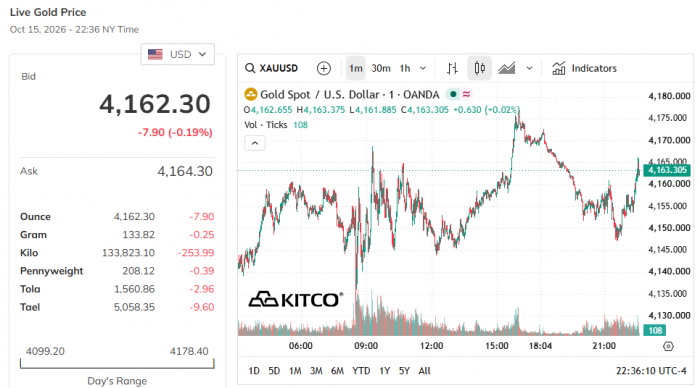Select the 1m interval
700x388 pixels.
point(356,68)
